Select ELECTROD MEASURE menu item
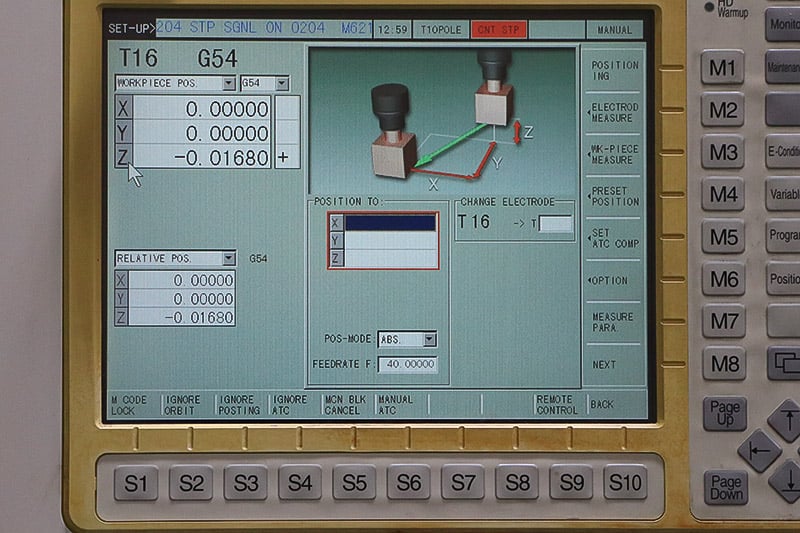800x533 pixels. pyautogui.click(x=614, y=113)
